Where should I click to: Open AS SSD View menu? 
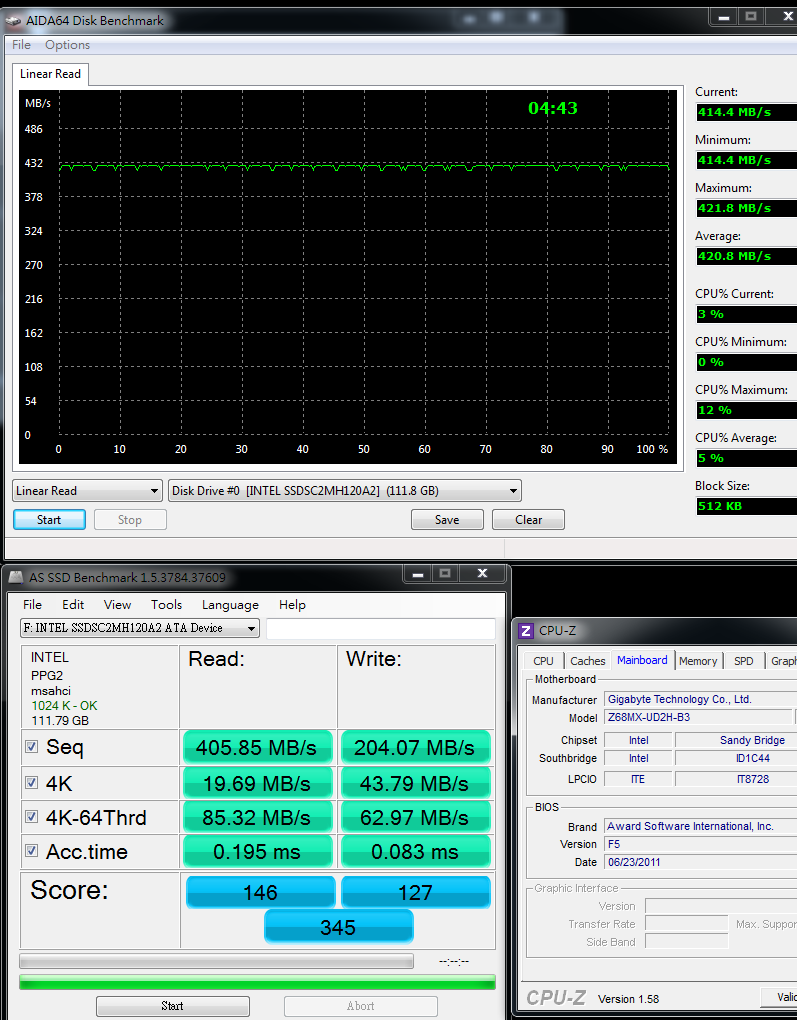click(x=117, y=605)
